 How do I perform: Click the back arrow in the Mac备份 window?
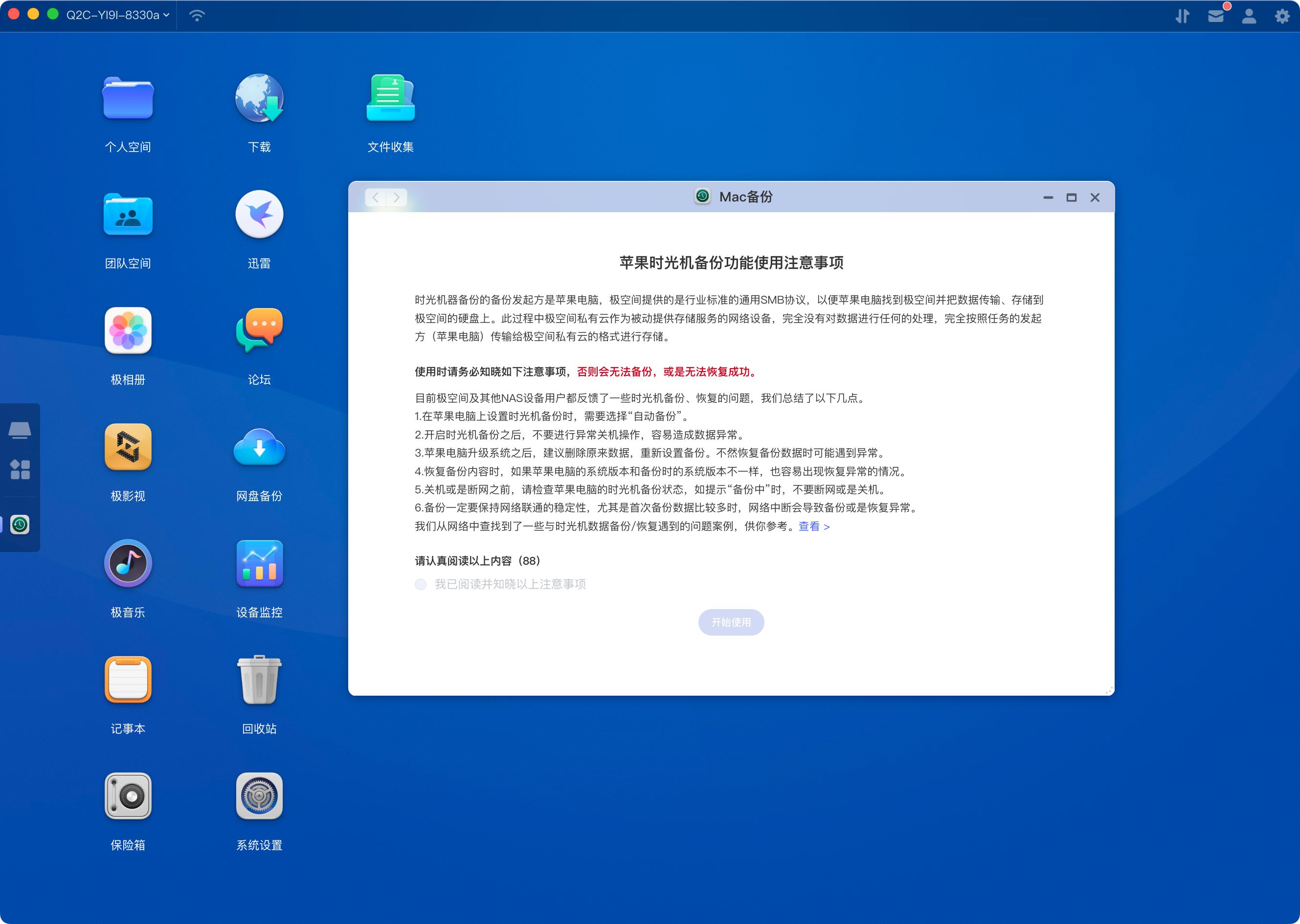[x=375, y=198]
